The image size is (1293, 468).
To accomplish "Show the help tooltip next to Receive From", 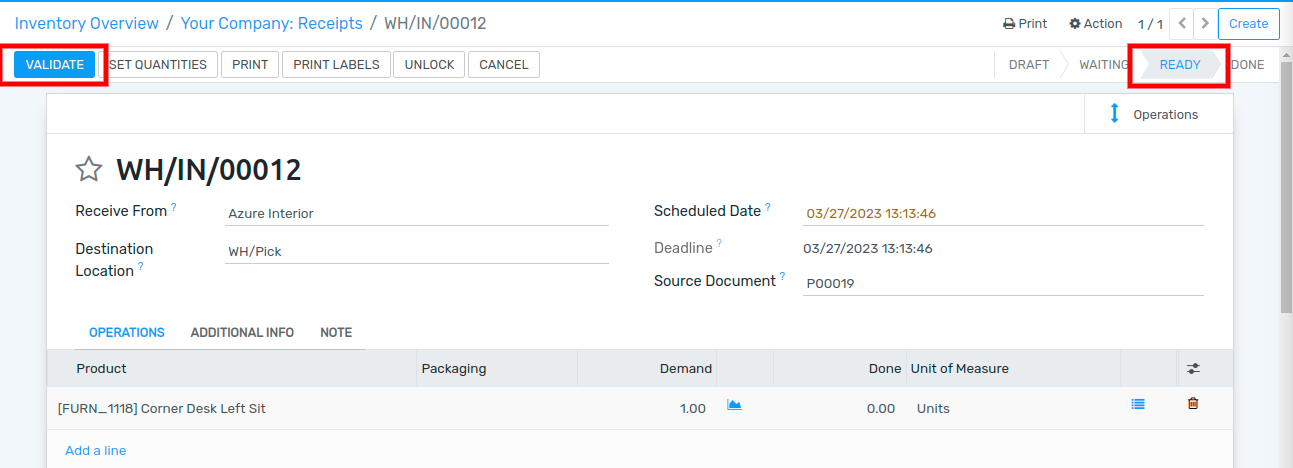I will 173,207.
